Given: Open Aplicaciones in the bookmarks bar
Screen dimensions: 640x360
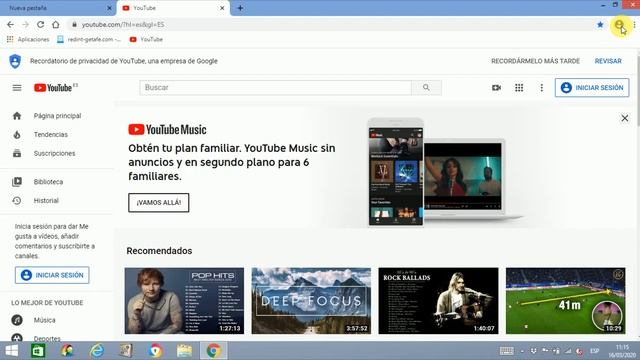Looking at the screenshot, I should coord(28,40).
